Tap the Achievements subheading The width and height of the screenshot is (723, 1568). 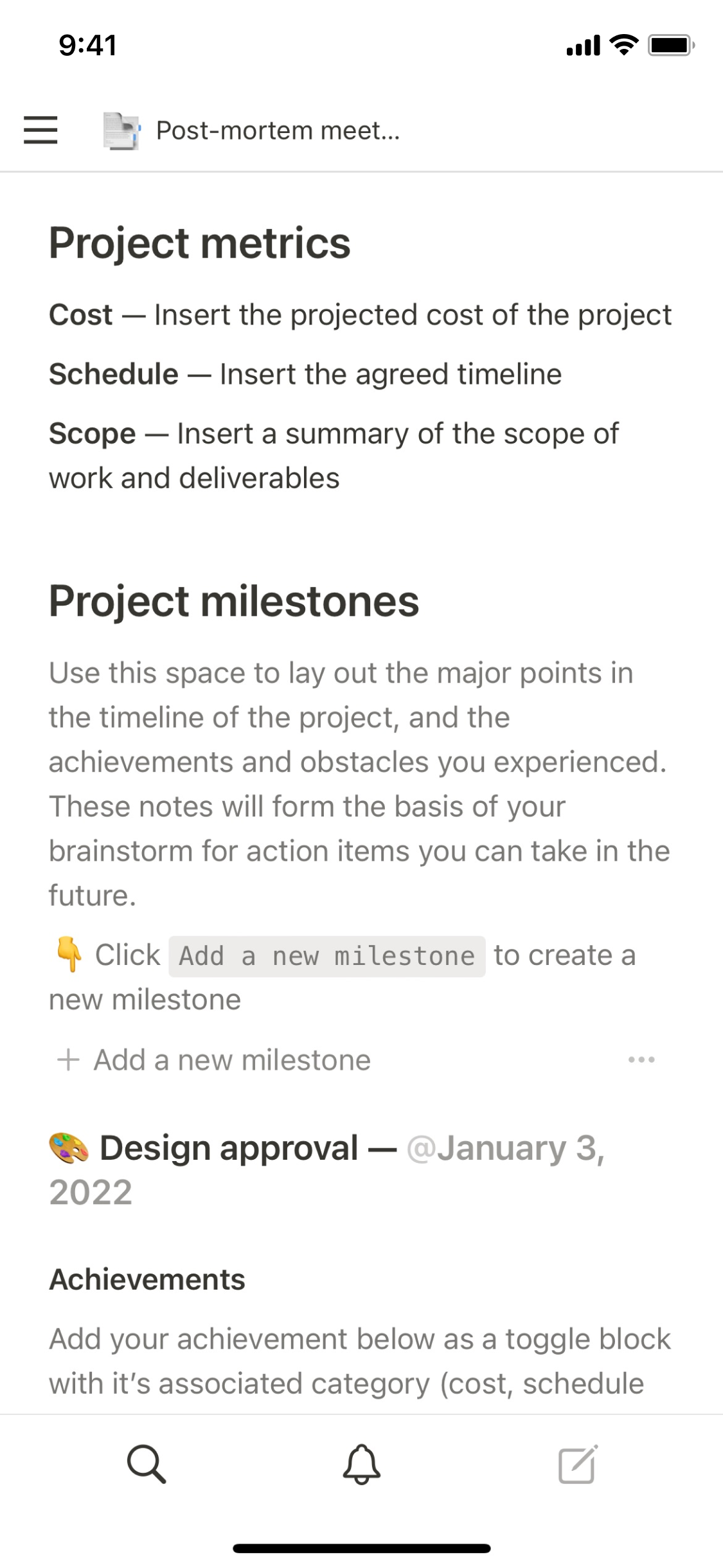[147, 1279]
